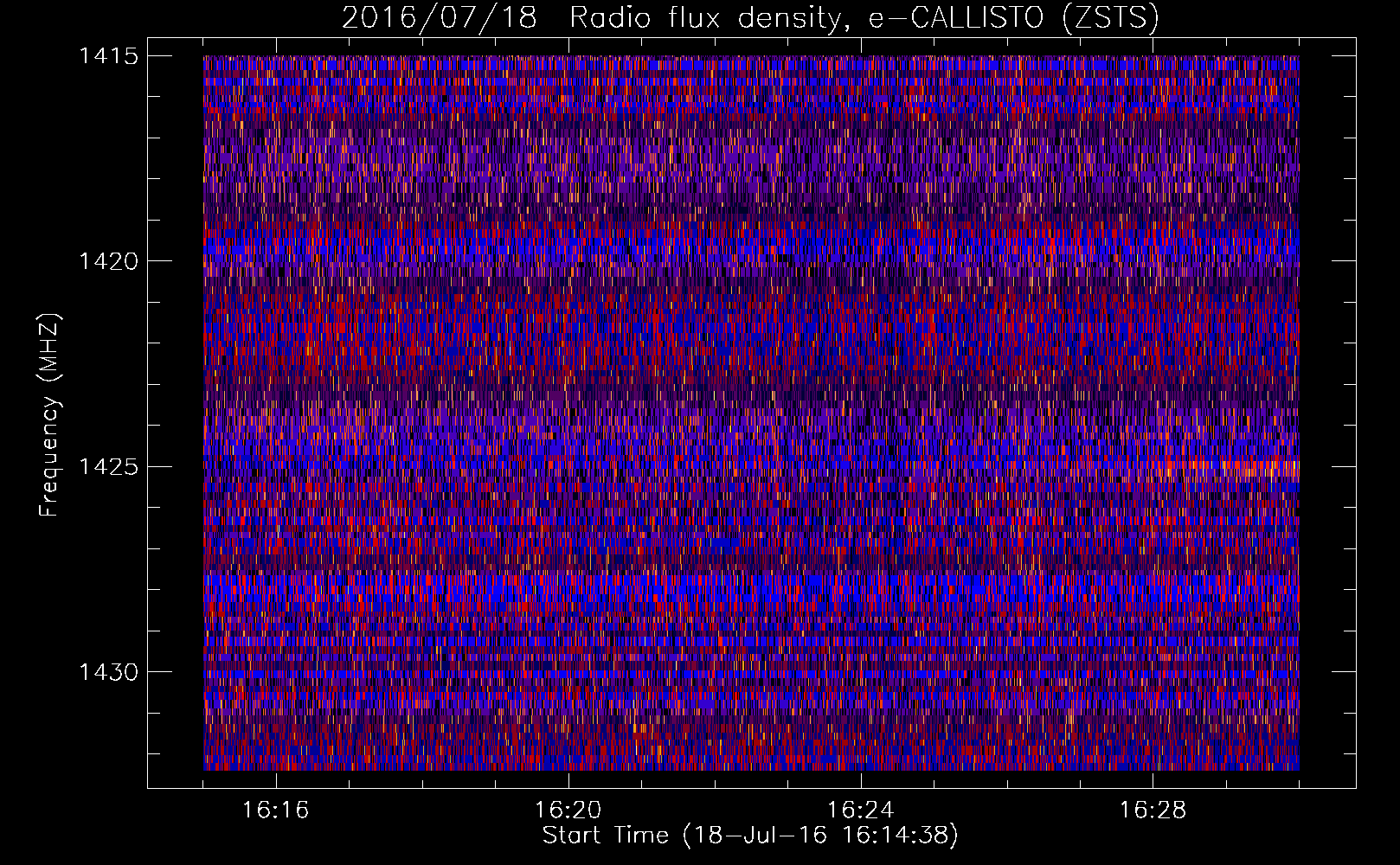Click the "Start Time (18-Jul-16 16:14:38)" label

click(750, 836)
